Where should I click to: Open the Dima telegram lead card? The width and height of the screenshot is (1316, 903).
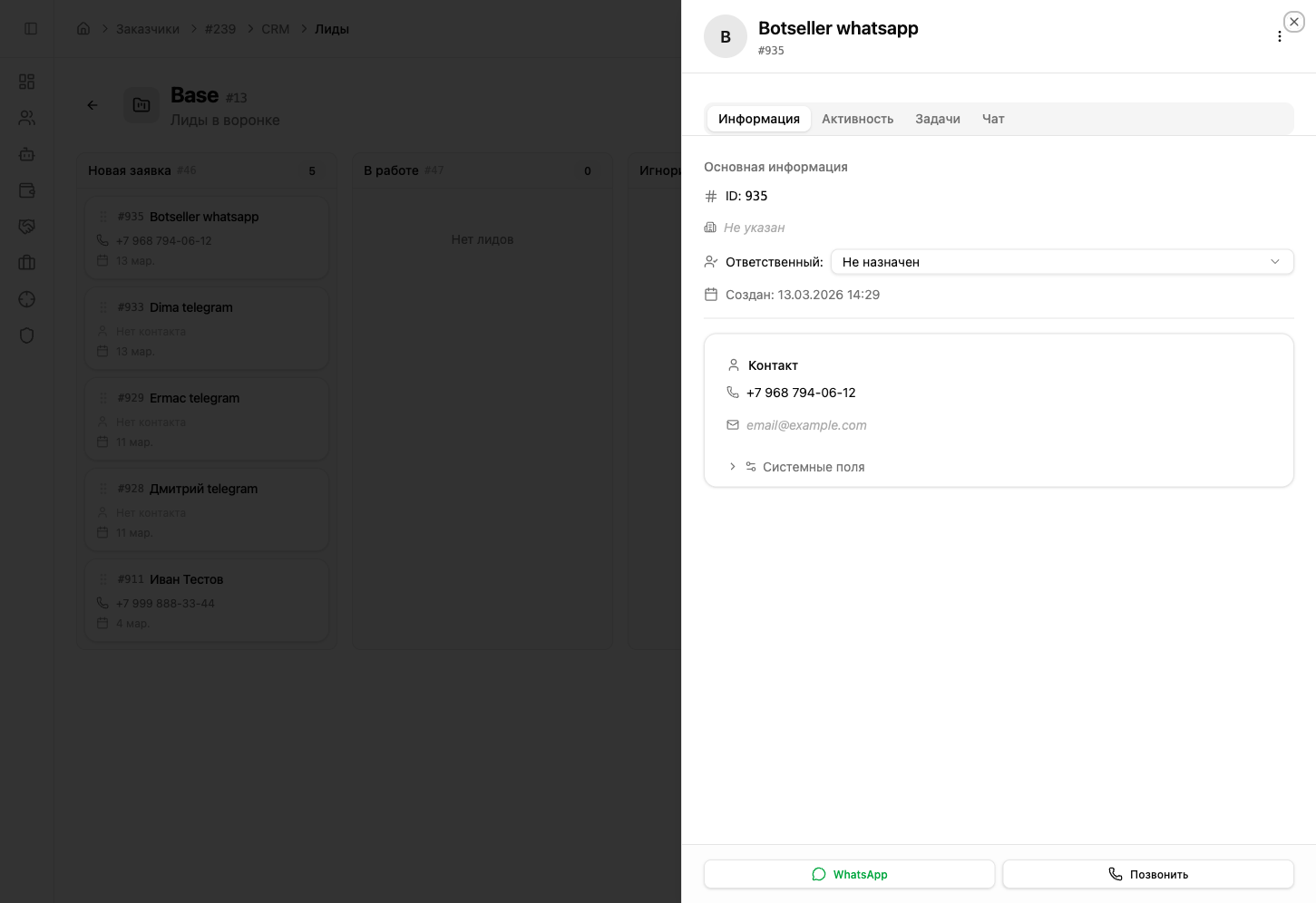pyautogui.click(x=207, y=327)
